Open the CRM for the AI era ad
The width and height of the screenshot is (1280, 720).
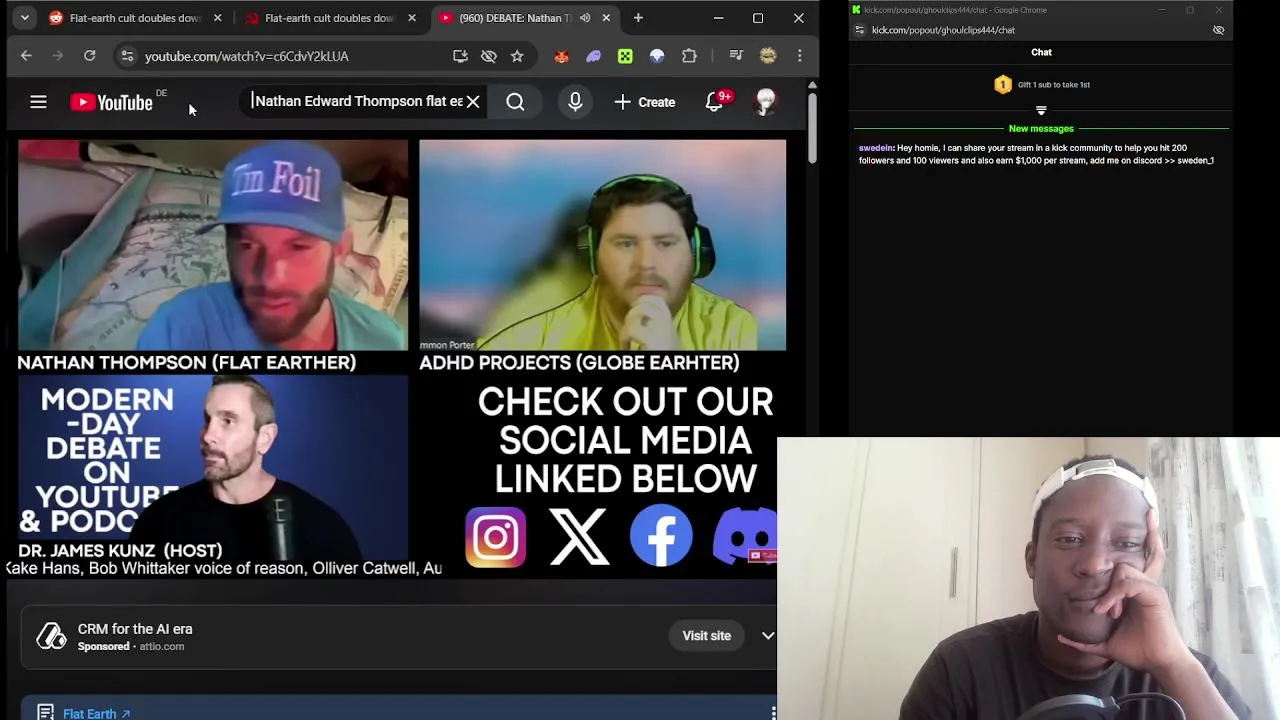(135, 629)
